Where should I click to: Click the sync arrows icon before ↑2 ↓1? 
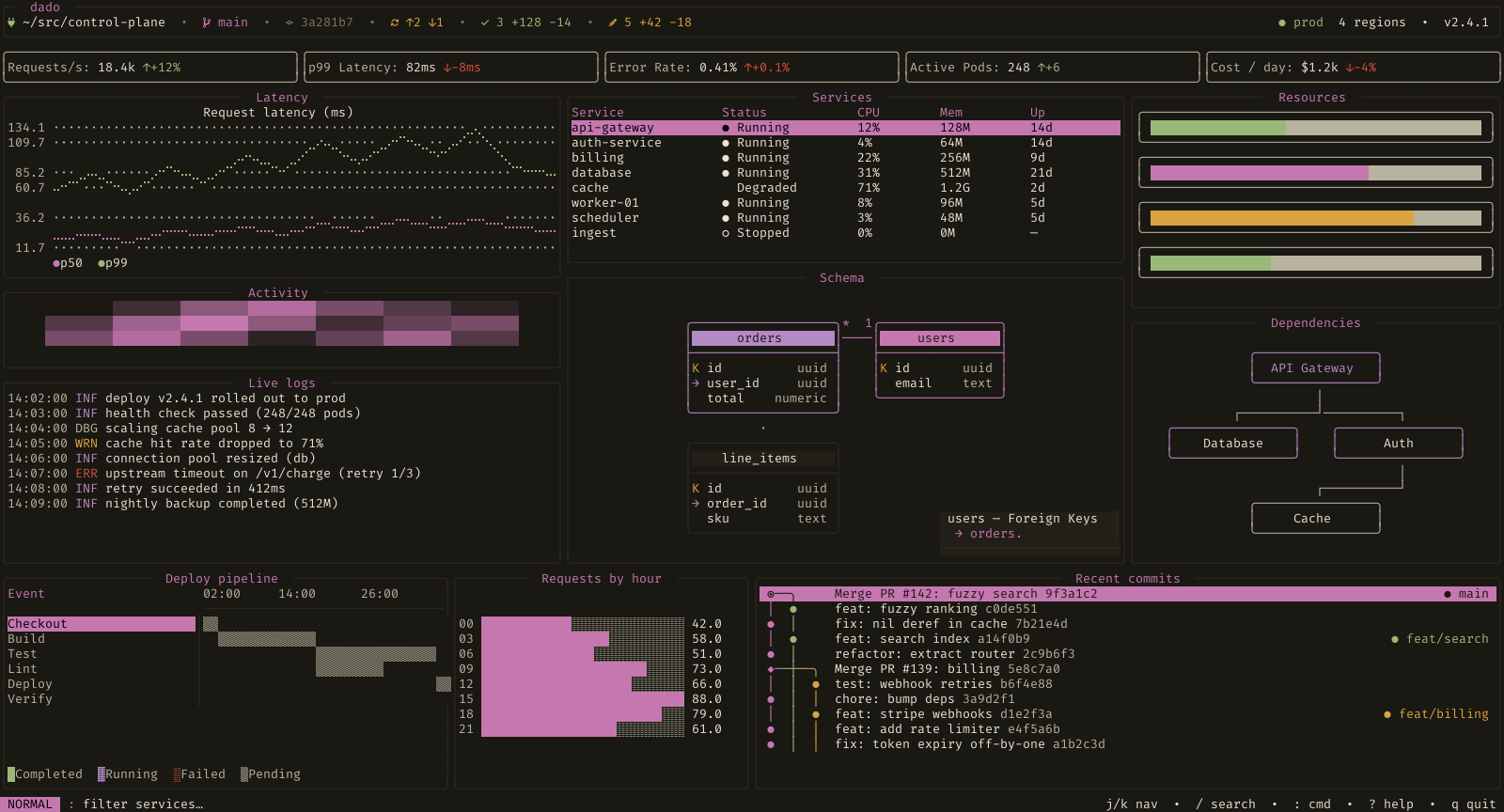click(395, 23)
